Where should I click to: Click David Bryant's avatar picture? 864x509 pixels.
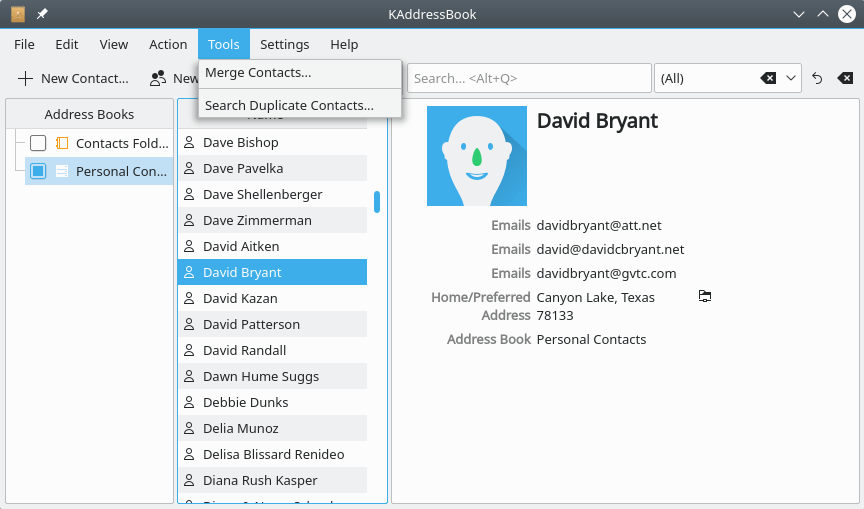coord(477,156)
